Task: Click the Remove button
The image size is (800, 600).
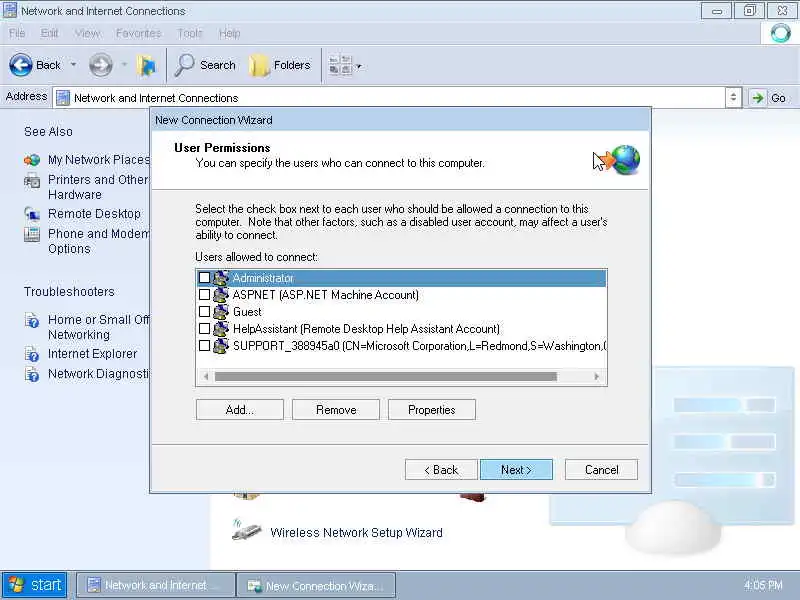Action: (336, 410)
